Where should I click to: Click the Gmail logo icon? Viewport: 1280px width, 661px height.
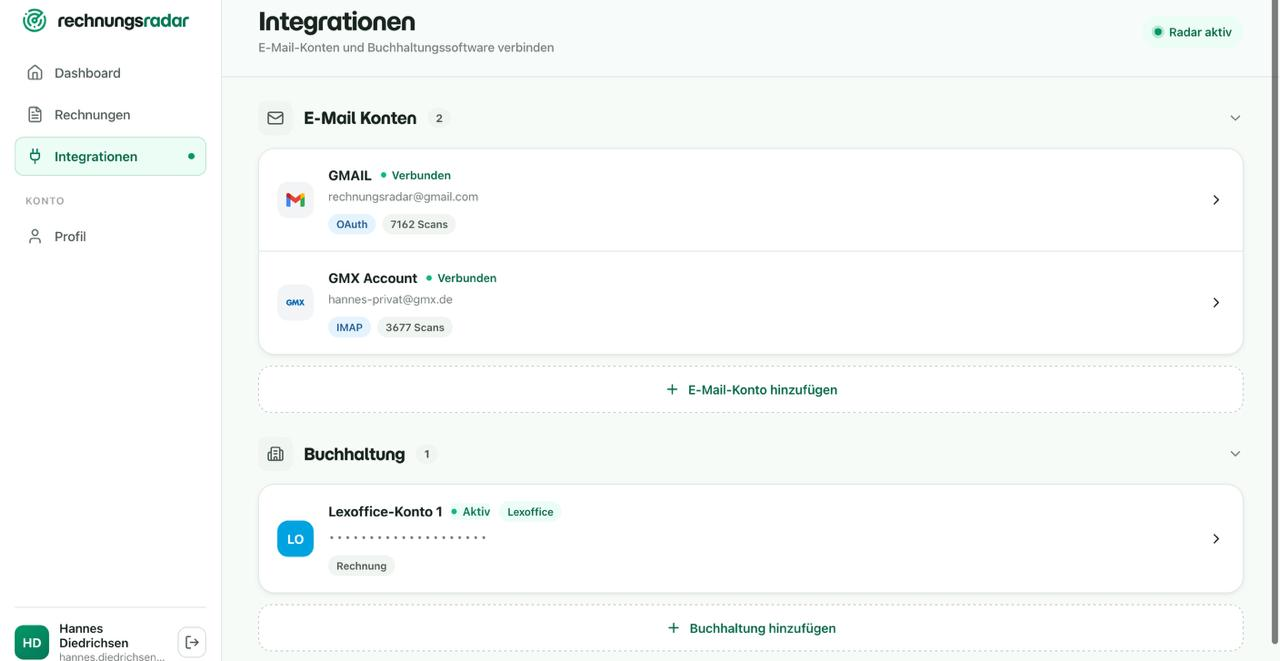pyautogui.click(x=295, y=200)
